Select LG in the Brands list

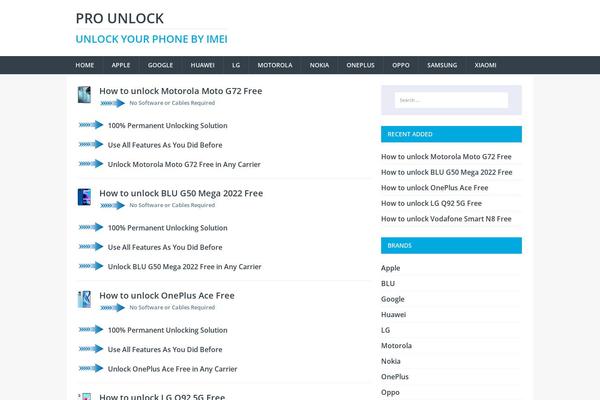coord(385,330)
